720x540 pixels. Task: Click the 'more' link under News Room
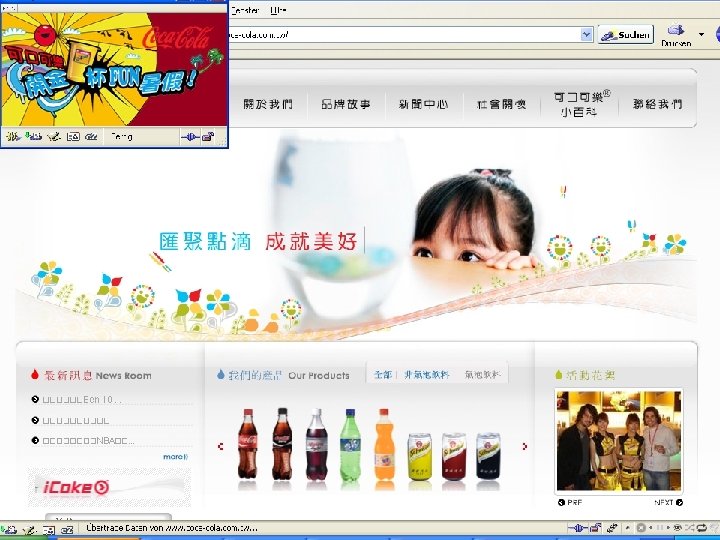point(175,457)
